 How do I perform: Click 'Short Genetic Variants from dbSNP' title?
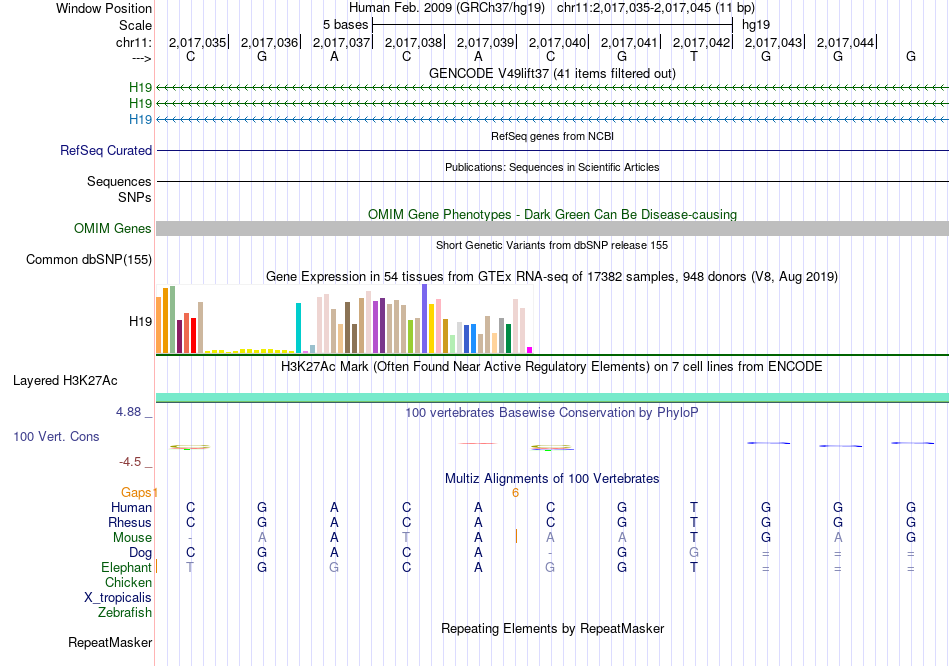[552, 245]
